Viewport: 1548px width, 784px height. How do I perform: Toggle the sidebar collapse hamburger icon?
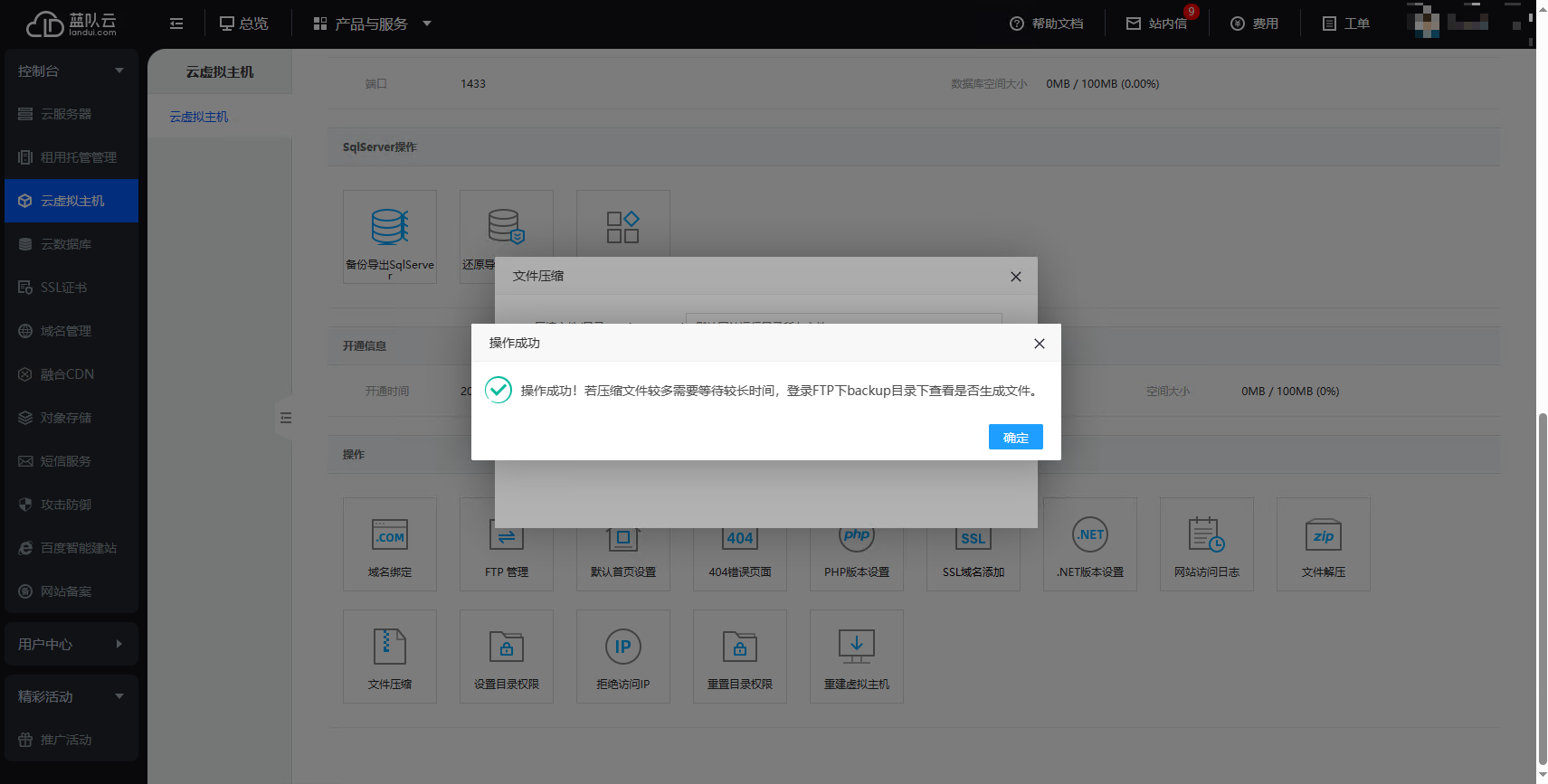[x=176, y=24]
